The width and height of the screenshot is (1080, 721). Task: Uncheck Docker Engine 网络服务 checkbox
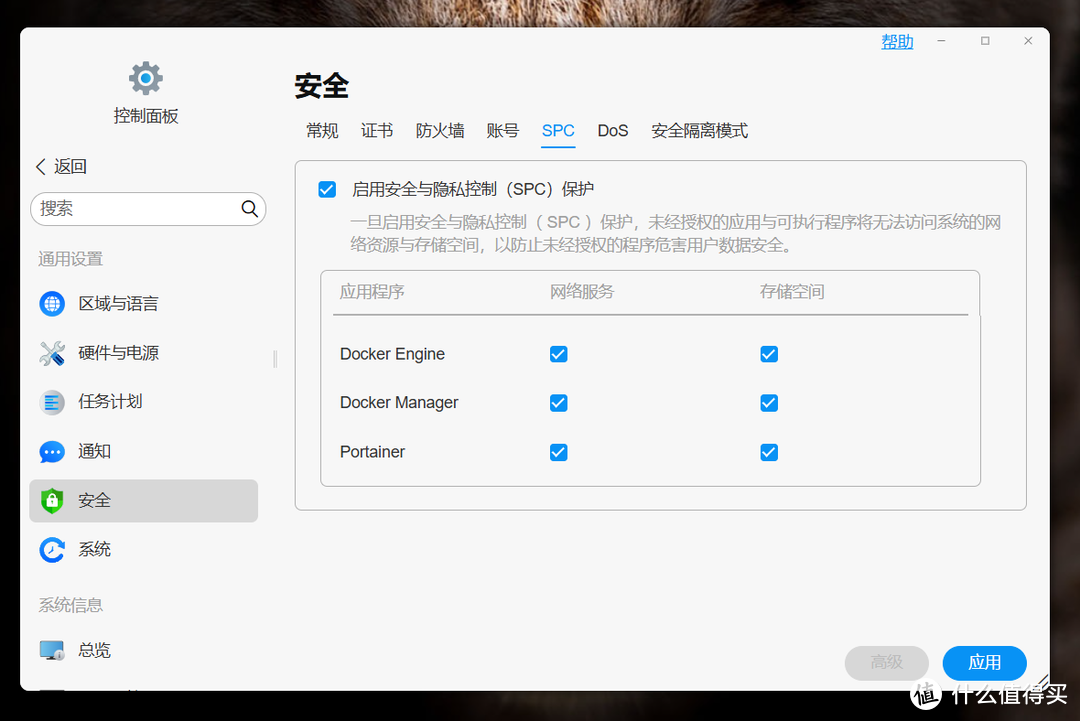(x=558, y=353)
